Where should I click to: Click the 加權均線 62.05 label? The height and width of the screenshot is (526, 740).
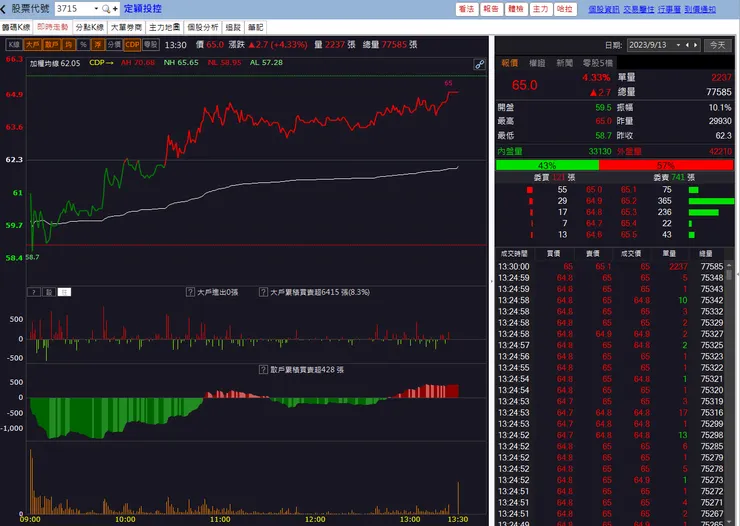pos(55,63)
